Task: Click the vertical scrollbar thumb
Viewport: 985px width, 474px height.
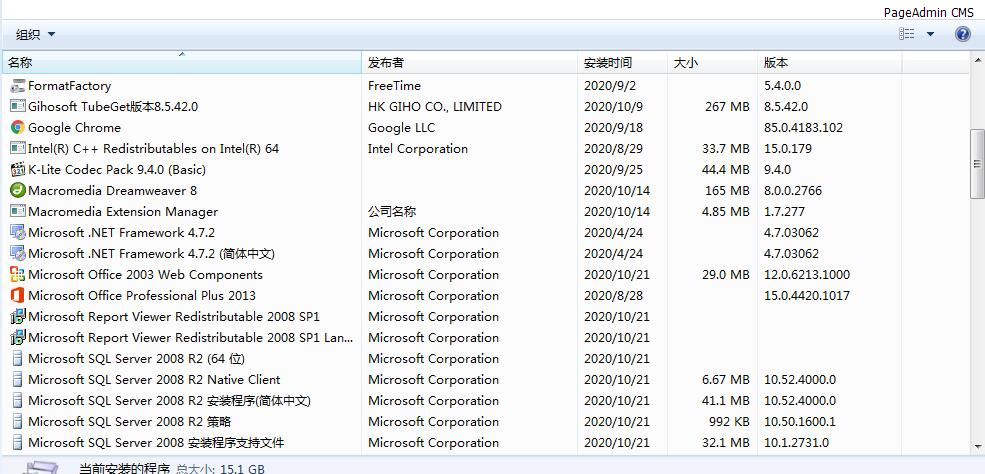Action: [x=977, y=164]
